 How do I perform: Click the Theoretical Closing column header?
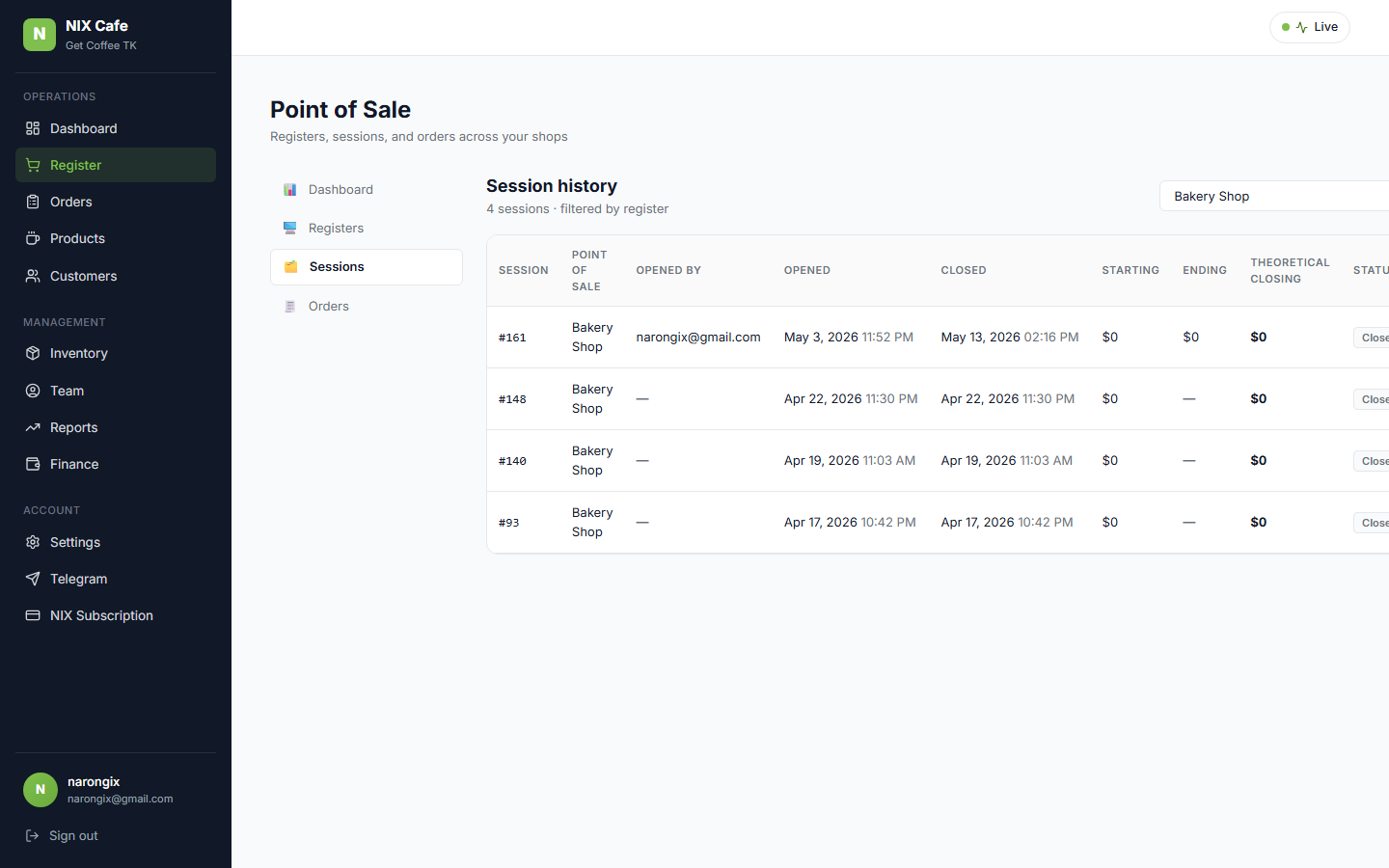coord(1290,271)
